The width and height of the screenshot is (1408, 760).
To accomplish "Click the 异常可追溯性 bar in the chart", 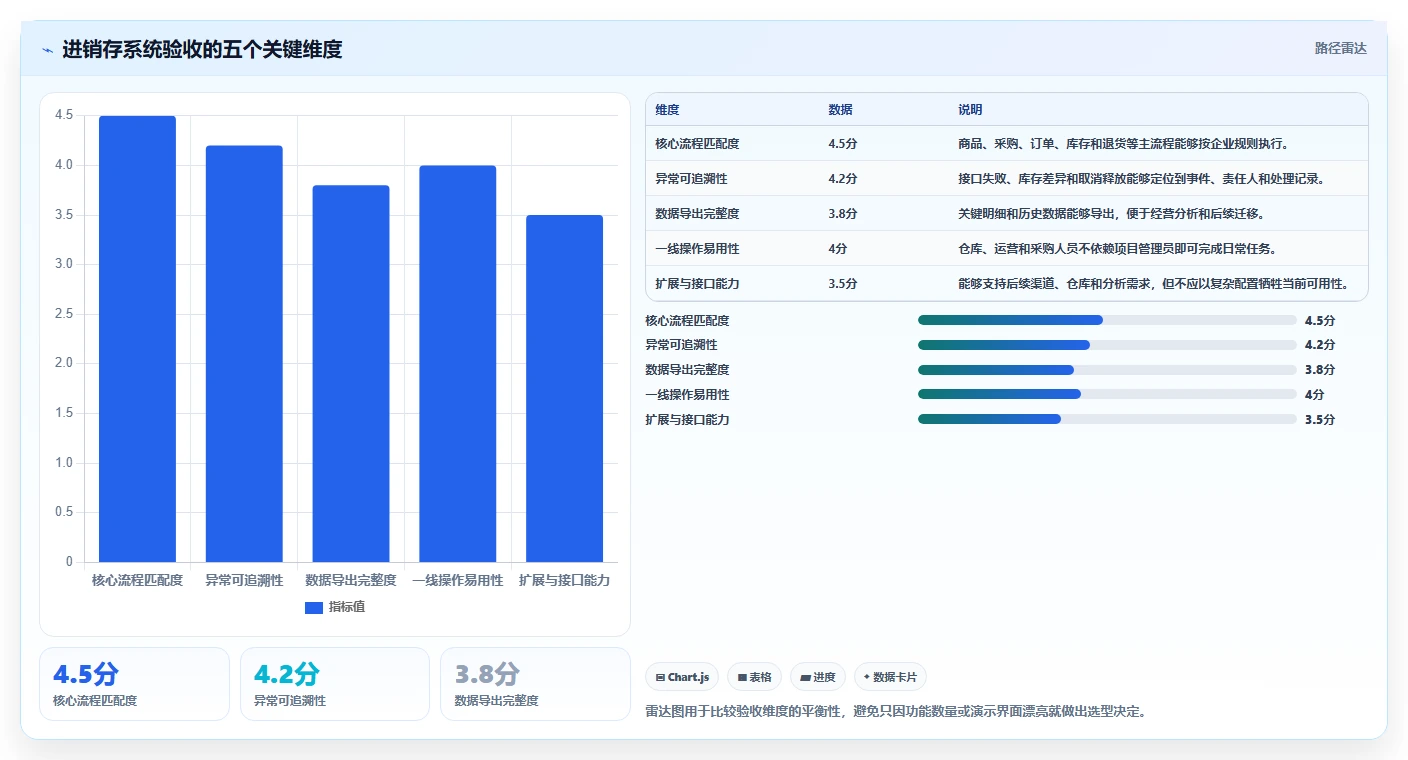I will tap(244, 354).
